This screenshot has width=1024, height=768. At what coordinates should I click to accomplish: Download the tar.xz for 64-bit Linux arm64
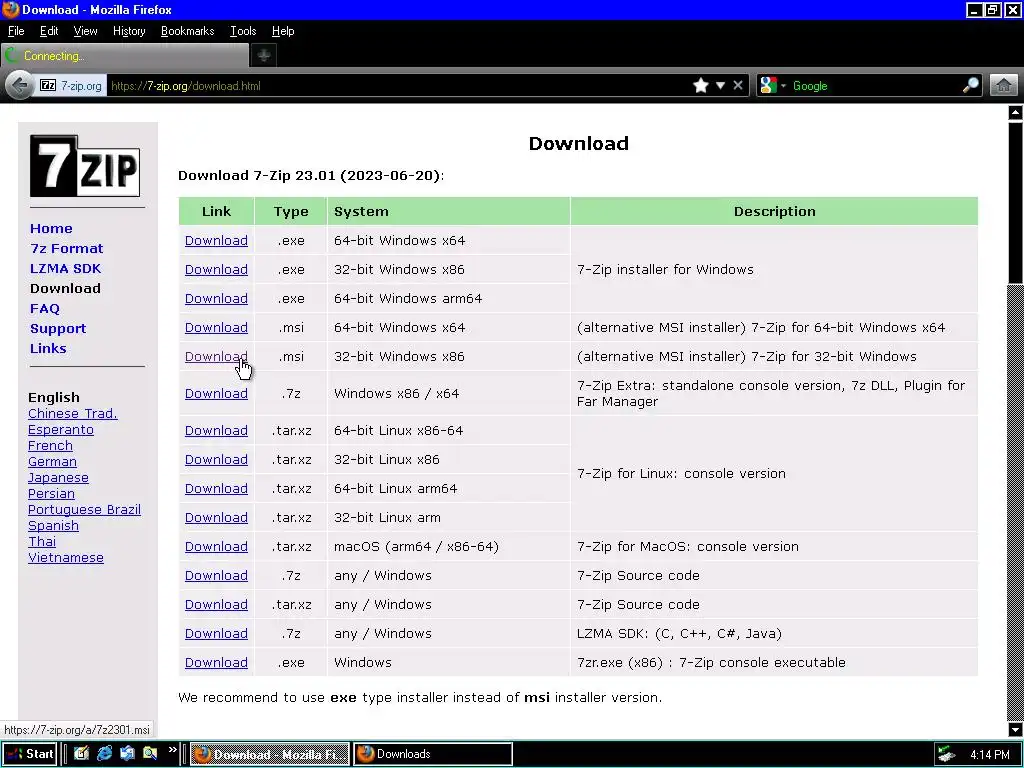(216, 488)
